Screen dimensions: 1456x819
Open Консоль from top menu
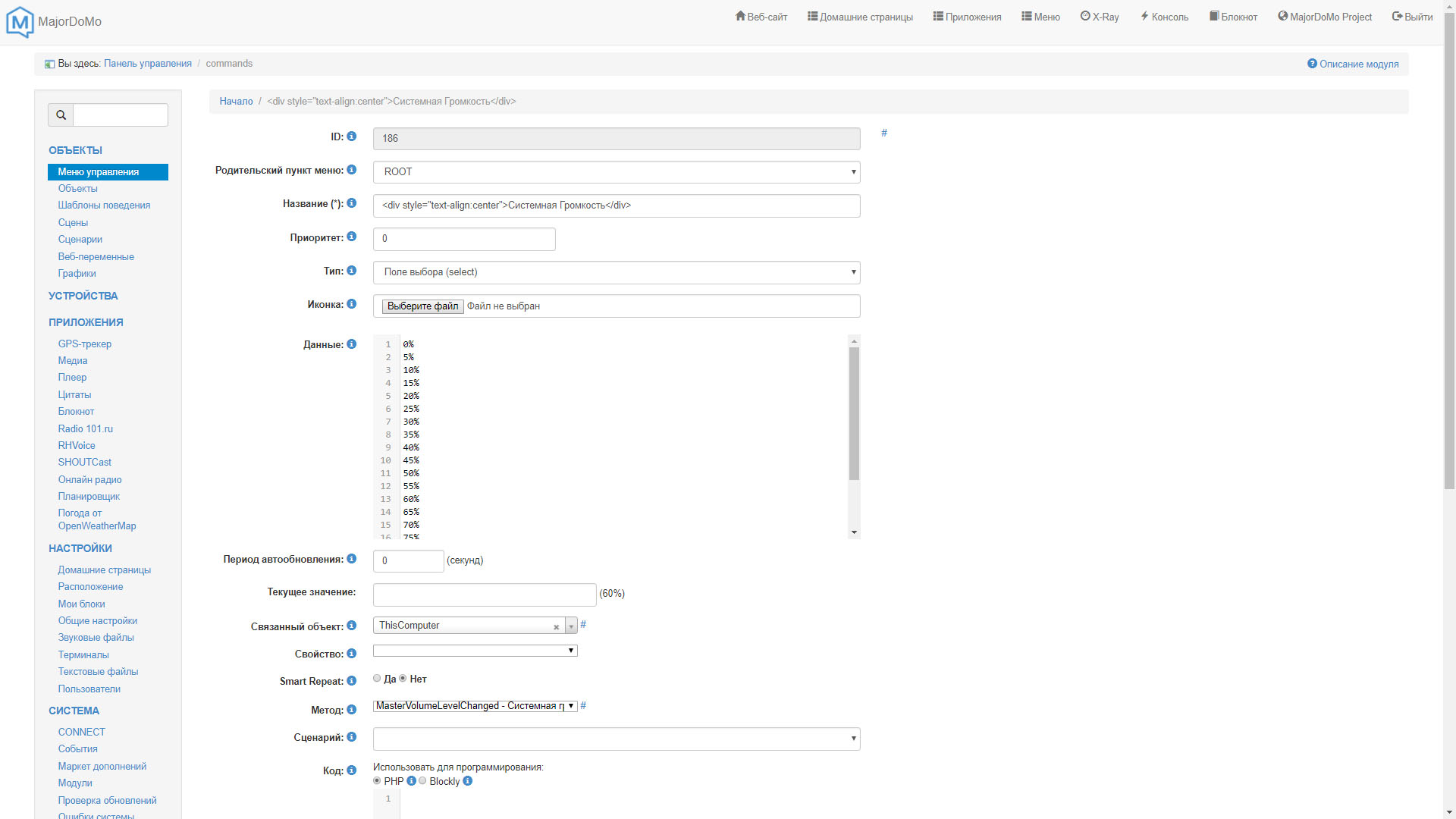(x=1164, y=17)
